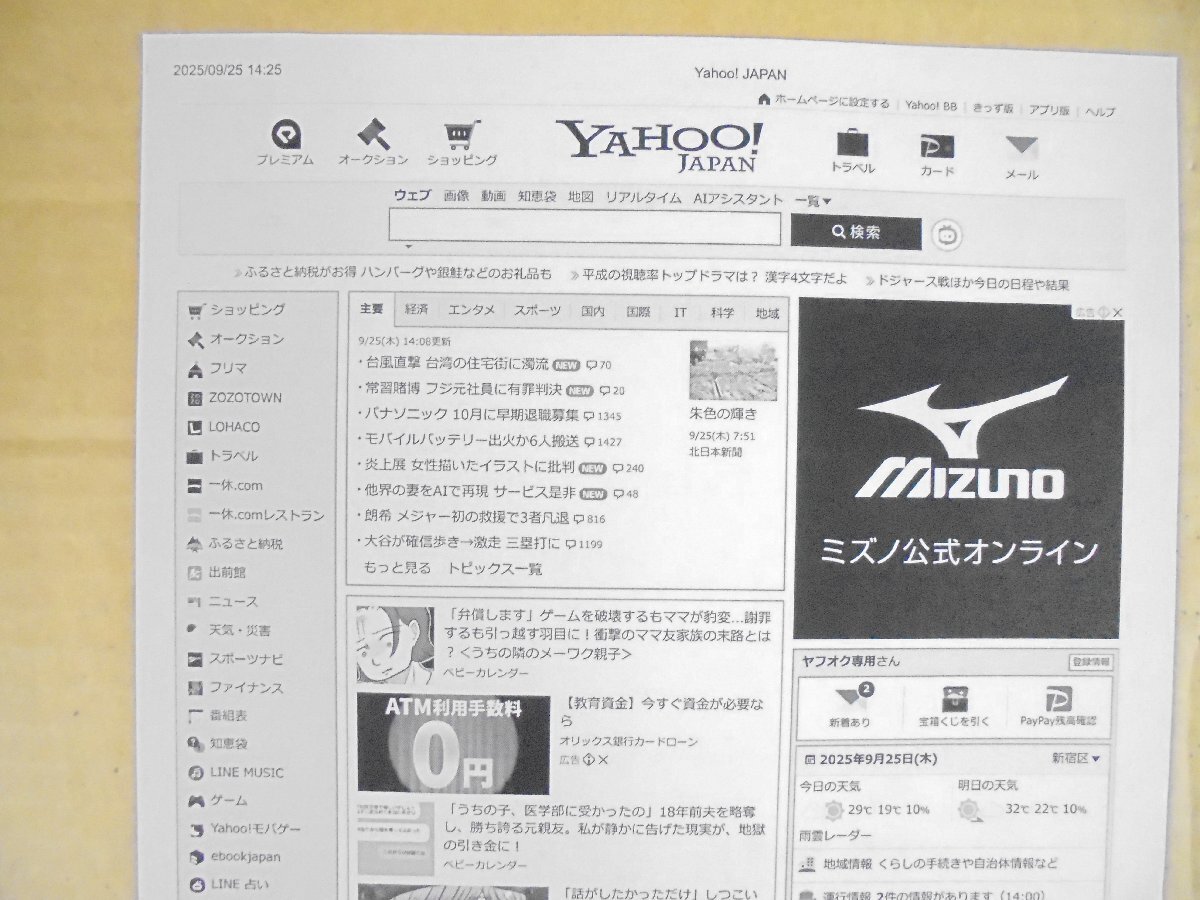The width and height of the screenshot is (1200, 900).
Task: Click the ニュース icon in the sidebar
Action: [196, 602]
